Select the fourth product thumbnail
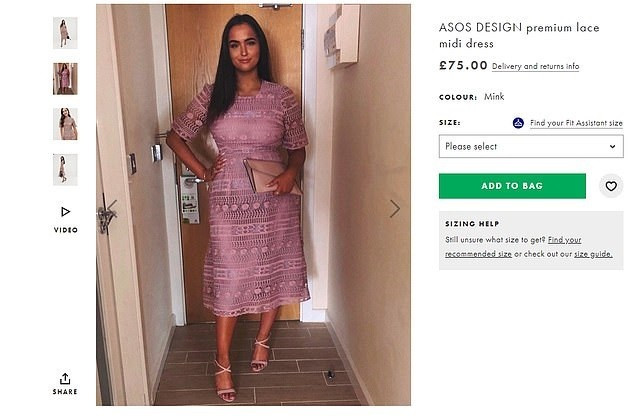Viewport: 634px width, 416px height. pyautogui.click(x=65, y=169)
